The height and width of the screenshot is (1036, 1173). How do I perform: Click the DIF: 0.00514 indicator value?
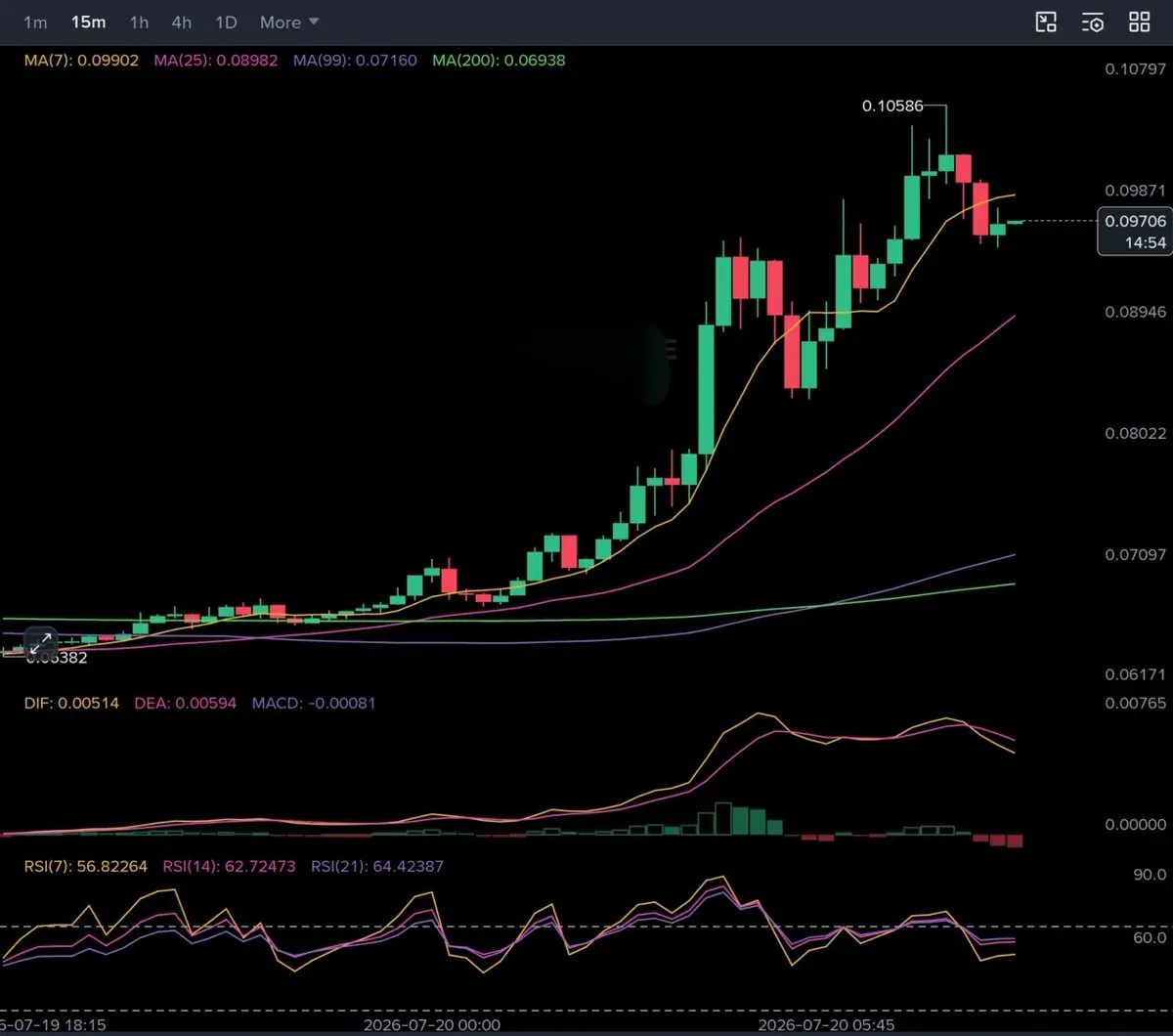[71, 703]
